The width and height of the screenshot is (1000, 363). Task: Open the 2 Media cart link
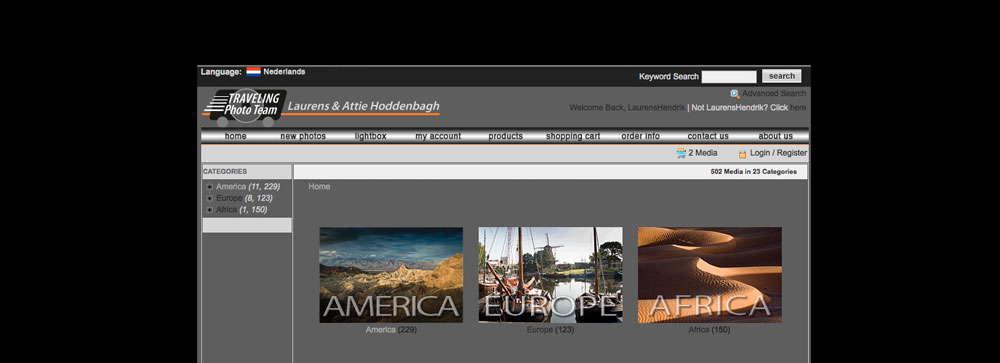tap(703, 153)
